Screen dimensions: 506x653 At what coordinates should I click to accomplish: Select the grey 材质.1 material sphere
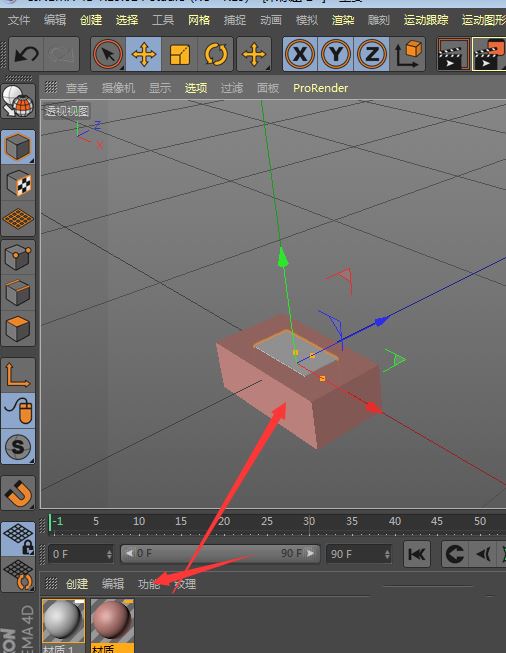[63, 621]
